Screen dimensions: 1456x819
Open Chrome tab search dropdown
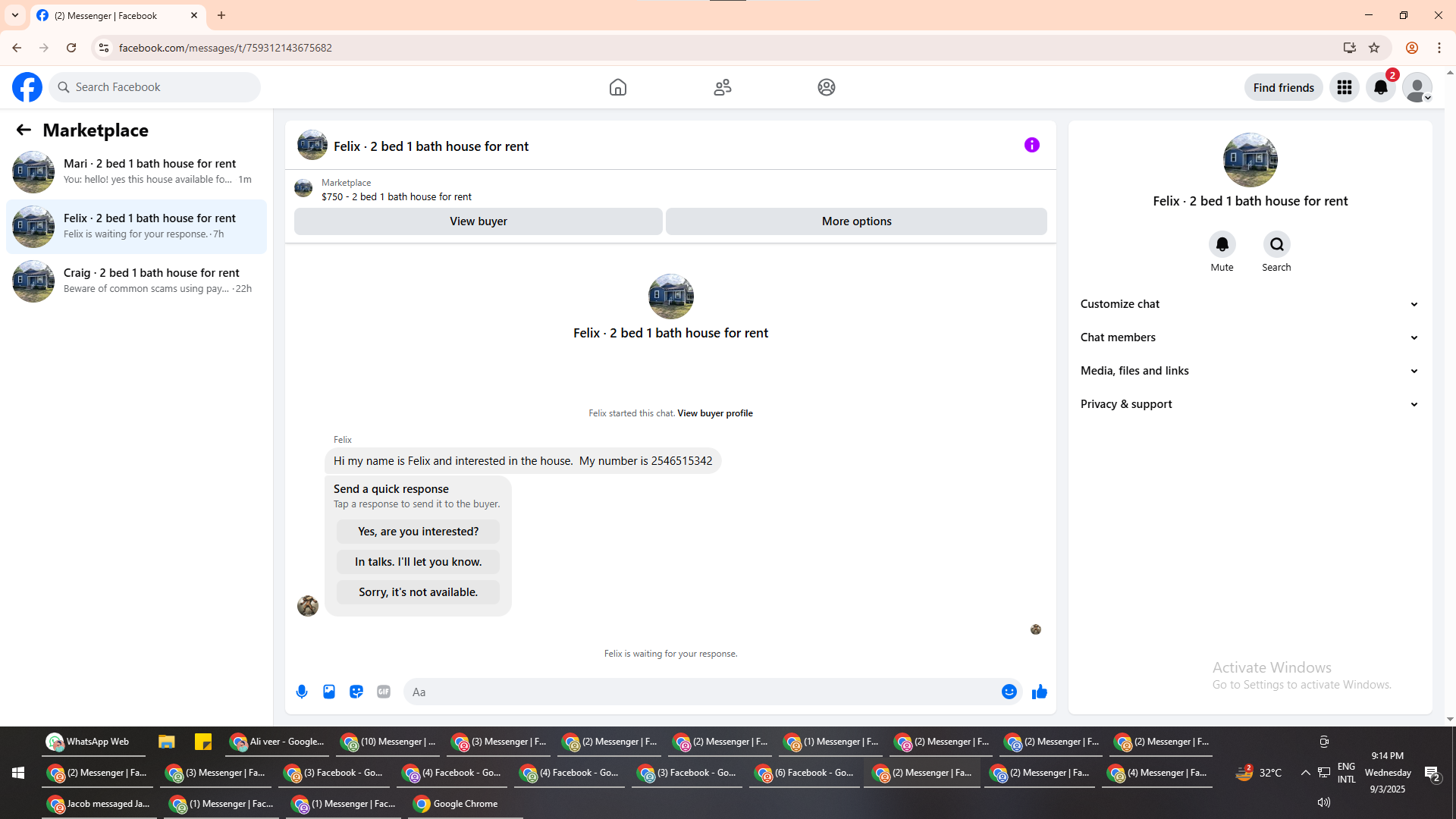(x=15, y=15)
